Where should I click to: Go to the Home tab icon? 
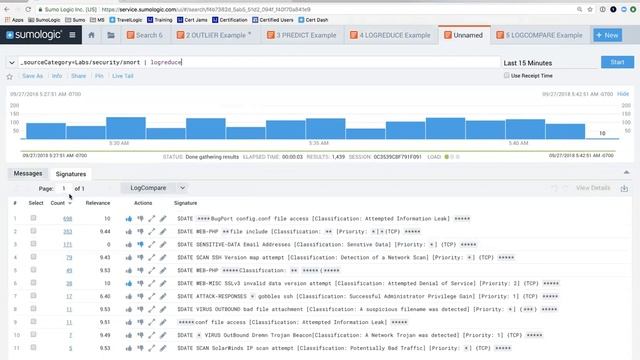tap(91, 35)
